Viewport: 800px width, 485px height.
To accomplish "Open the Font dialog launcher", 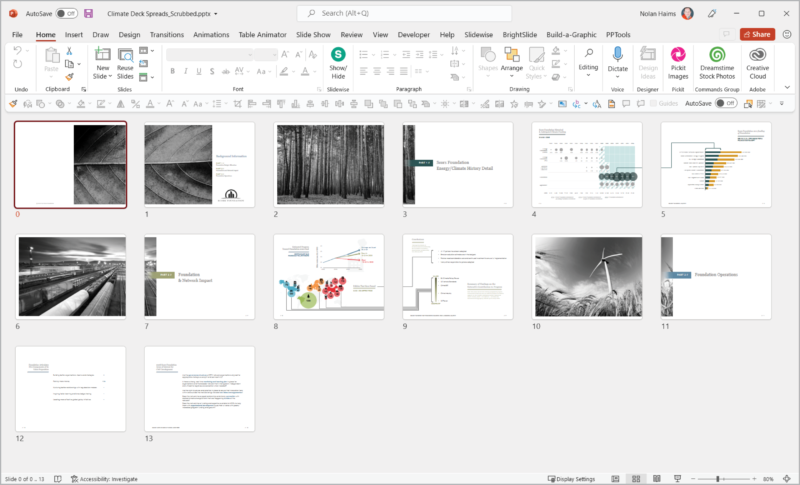I will [x=318, y=89].
